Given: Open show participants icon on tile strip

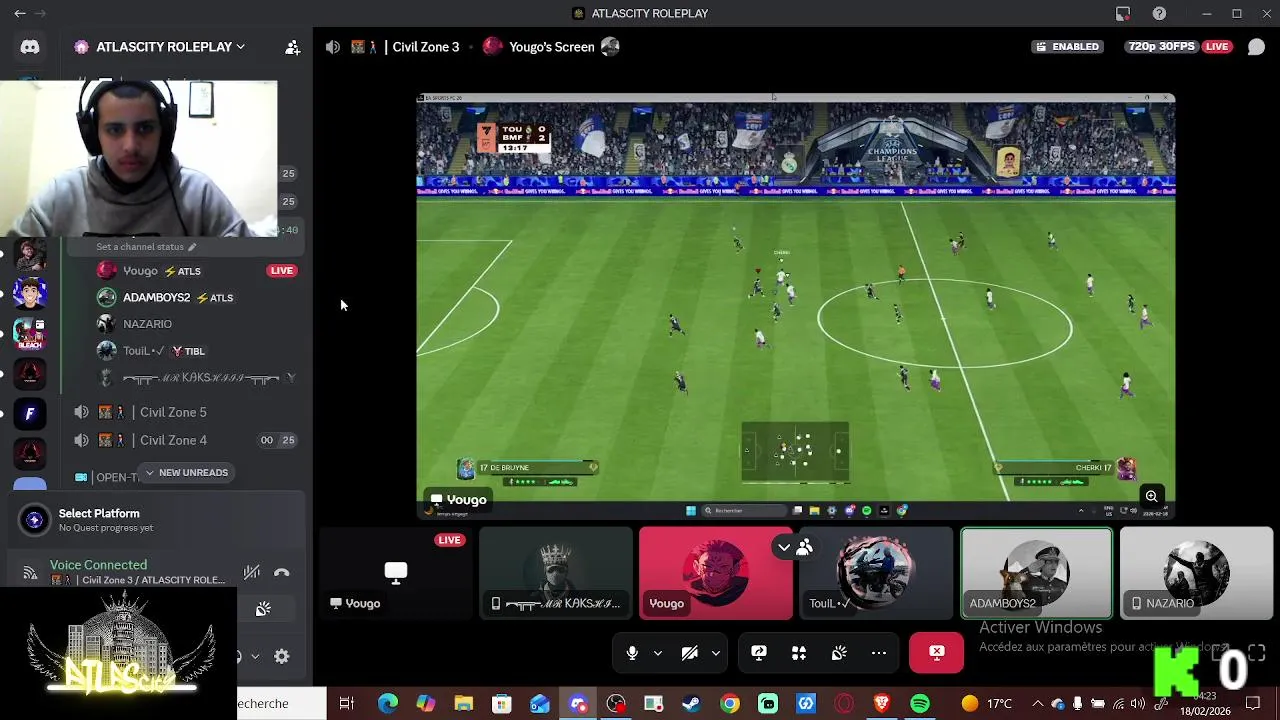Looking at the screenshot, I should pyautogui.click(x=805, y=547).
